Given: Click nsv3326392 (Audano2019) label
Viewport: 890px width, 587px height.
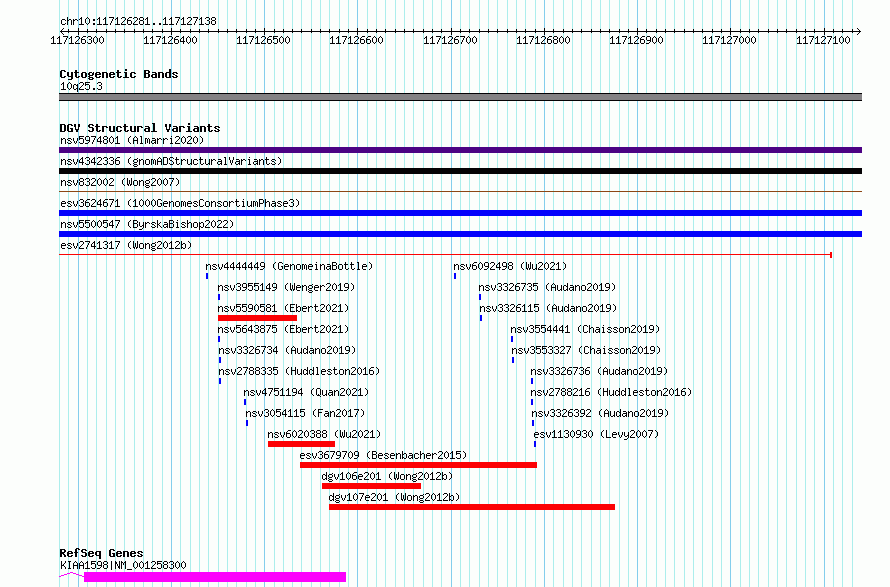Looking at the screenshot, I should (601, 413).
